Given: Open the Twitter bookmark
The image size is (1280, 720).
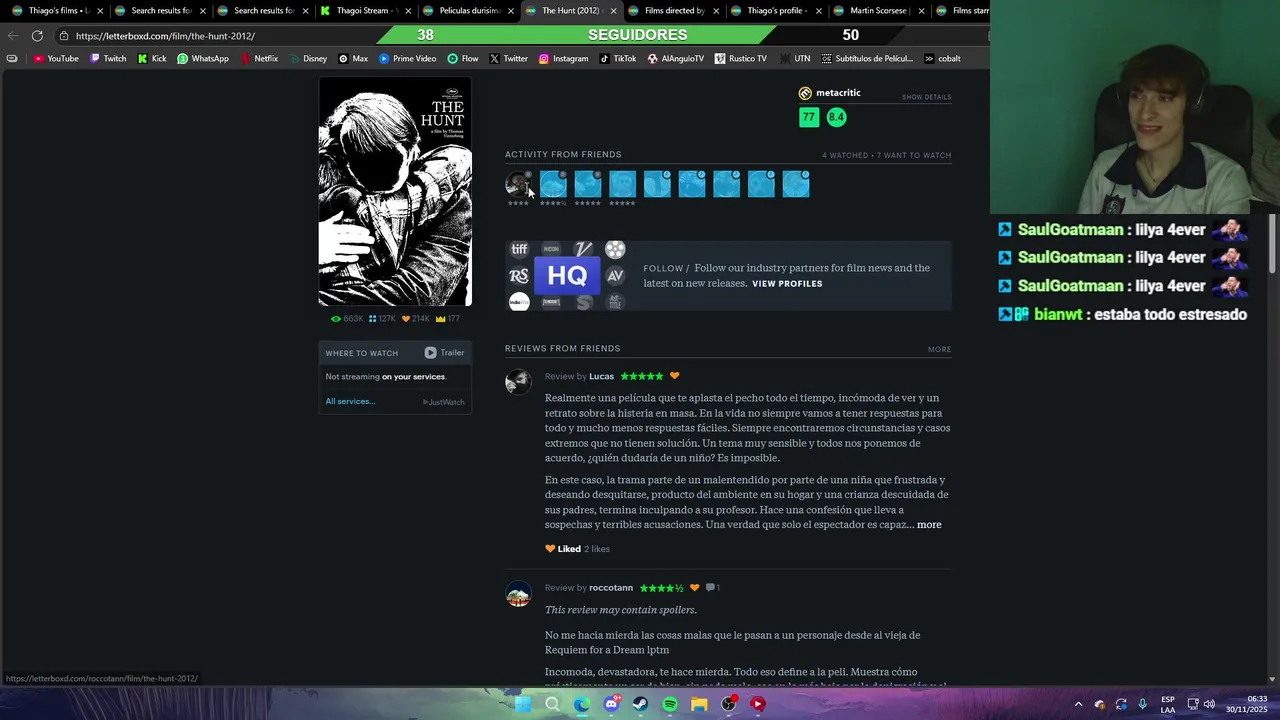Looking at the screenshot, I should point(508,58).
